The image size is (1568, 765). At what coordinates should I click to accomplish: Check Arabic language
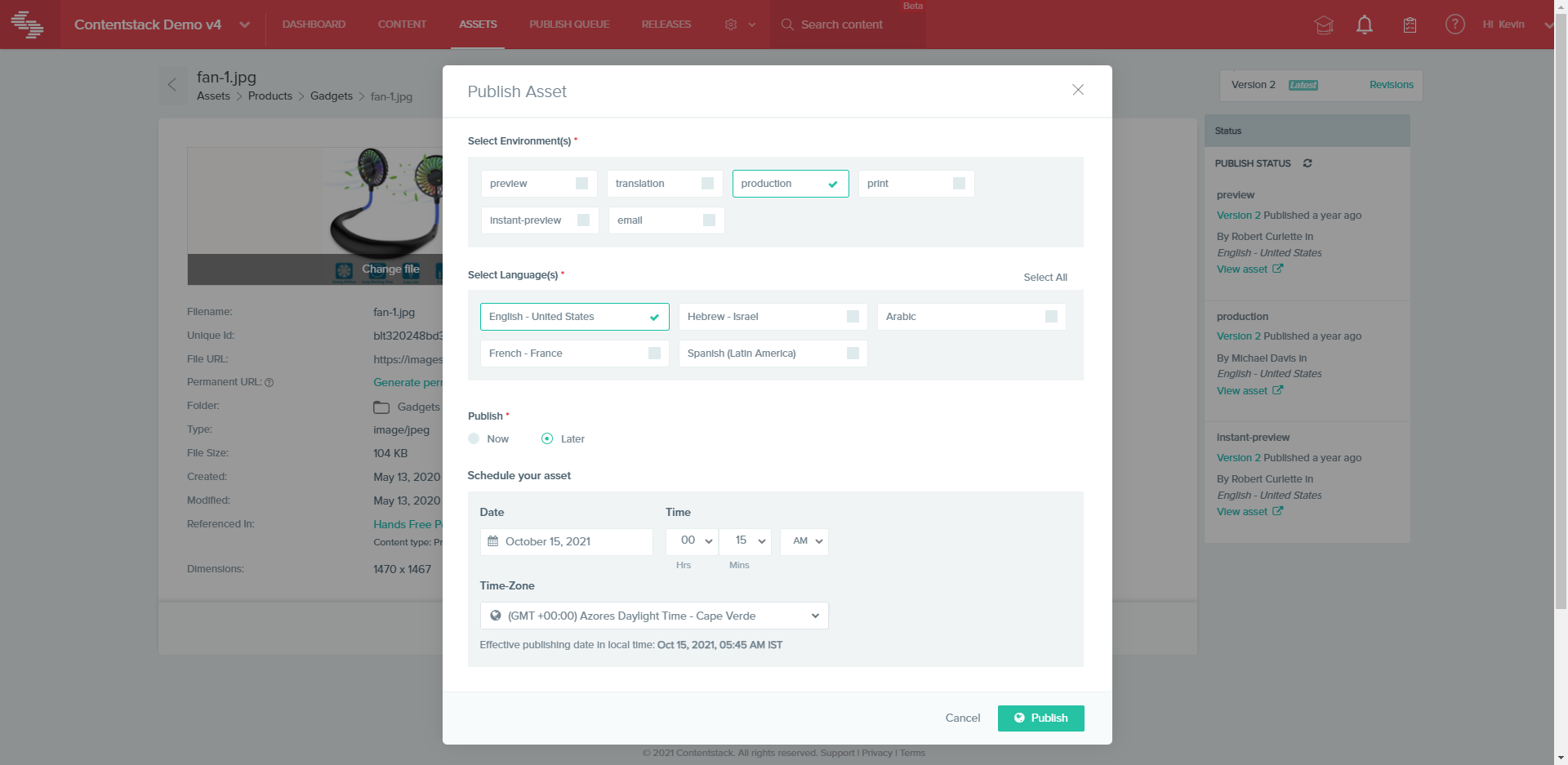click(x=1051, y=316)
